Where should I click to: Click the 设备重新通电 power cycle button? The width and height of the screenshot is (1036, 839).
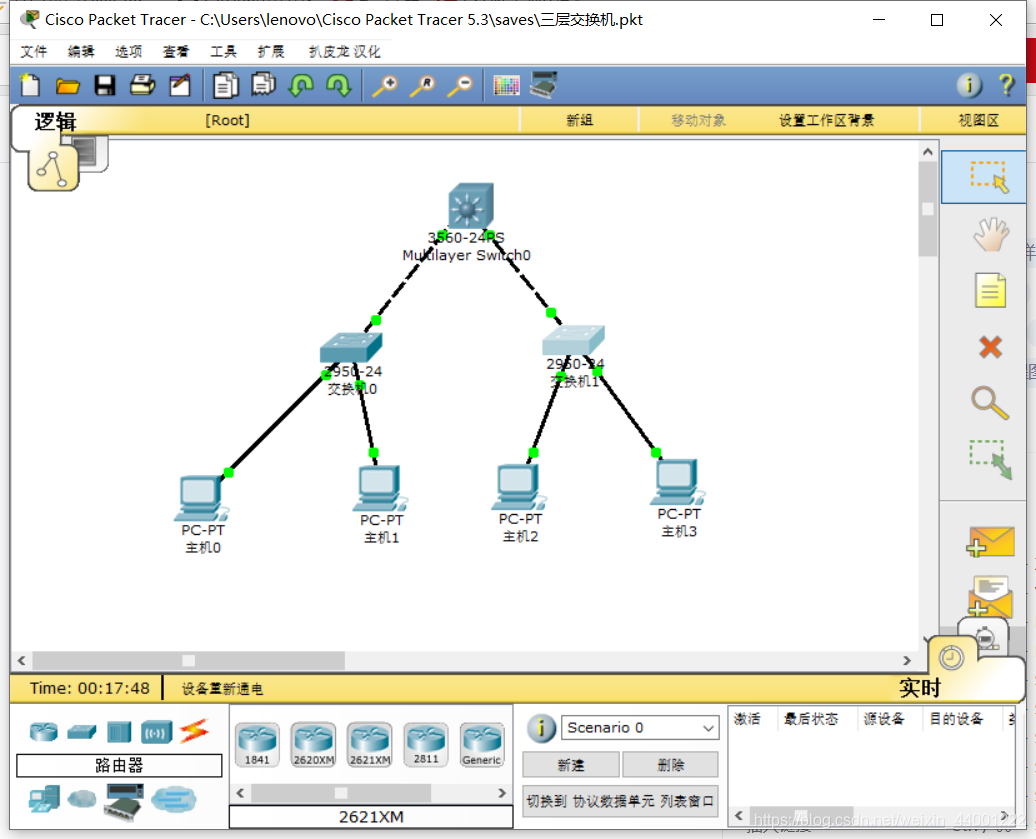pos(222,689)
